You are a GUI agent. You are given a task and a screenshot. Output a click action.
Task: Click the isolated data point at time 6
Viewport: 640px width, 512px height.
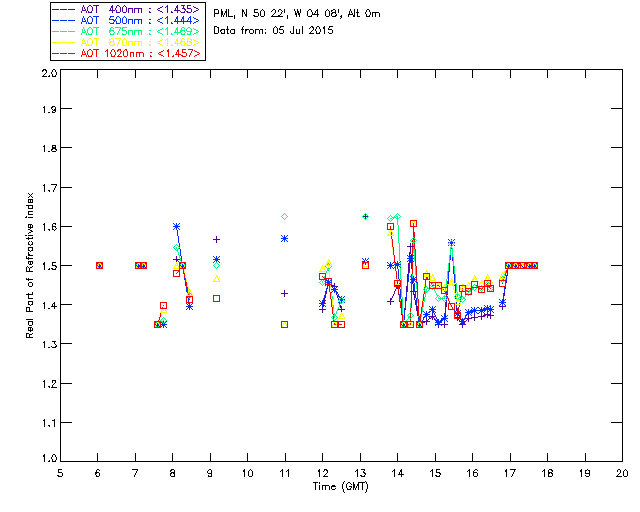[x=99, y=265]
